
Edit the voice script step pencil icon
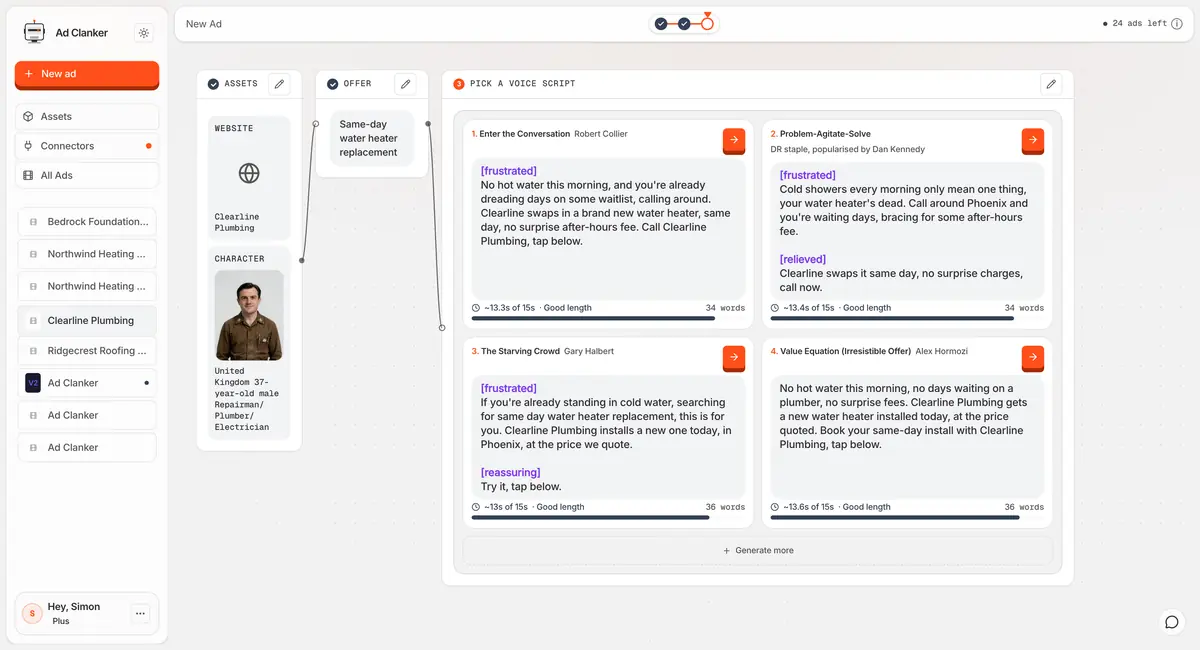coord(1051,84)
